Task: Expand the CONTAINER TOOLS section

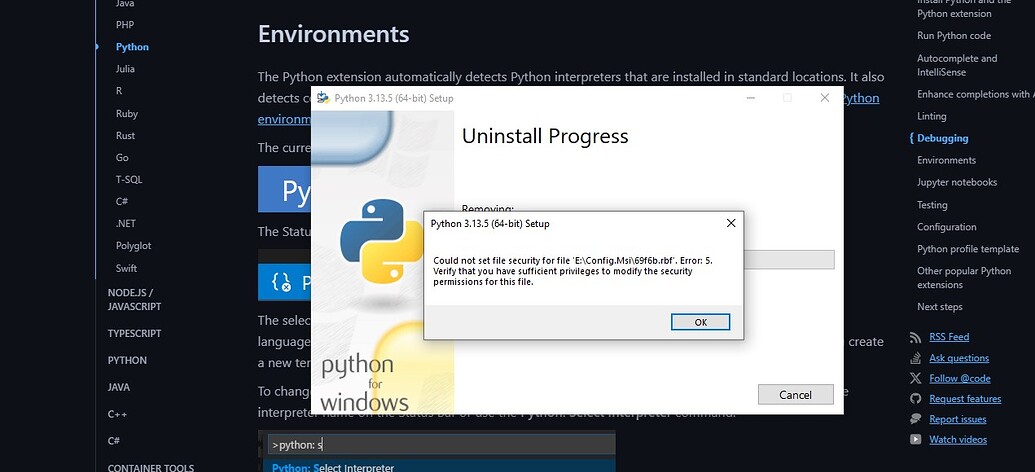Action: click(150, 467)
